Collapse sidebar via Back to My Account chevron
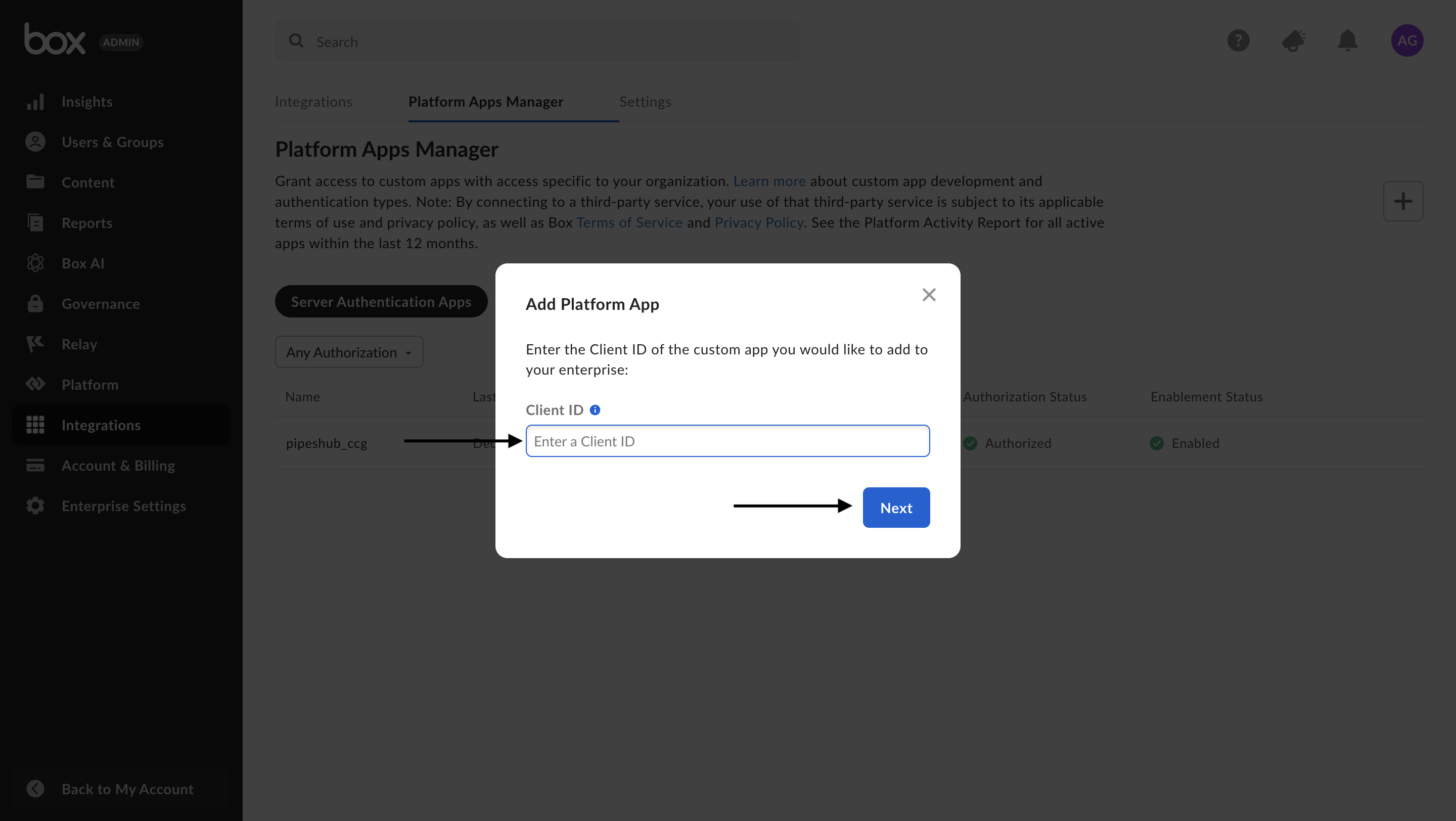This screenshot has width=1456, height=821. [35, 789]
